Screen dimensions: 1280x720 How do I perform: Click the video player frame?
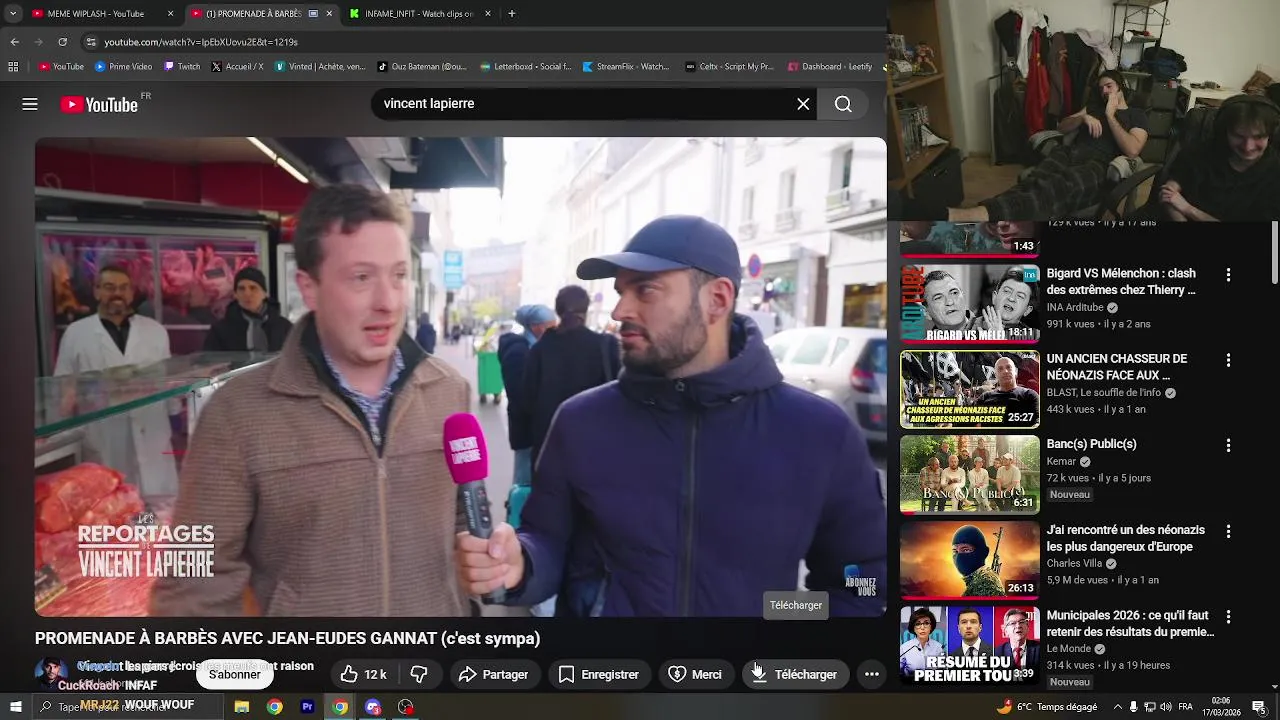pyautogui.click(x=460, y=377)
